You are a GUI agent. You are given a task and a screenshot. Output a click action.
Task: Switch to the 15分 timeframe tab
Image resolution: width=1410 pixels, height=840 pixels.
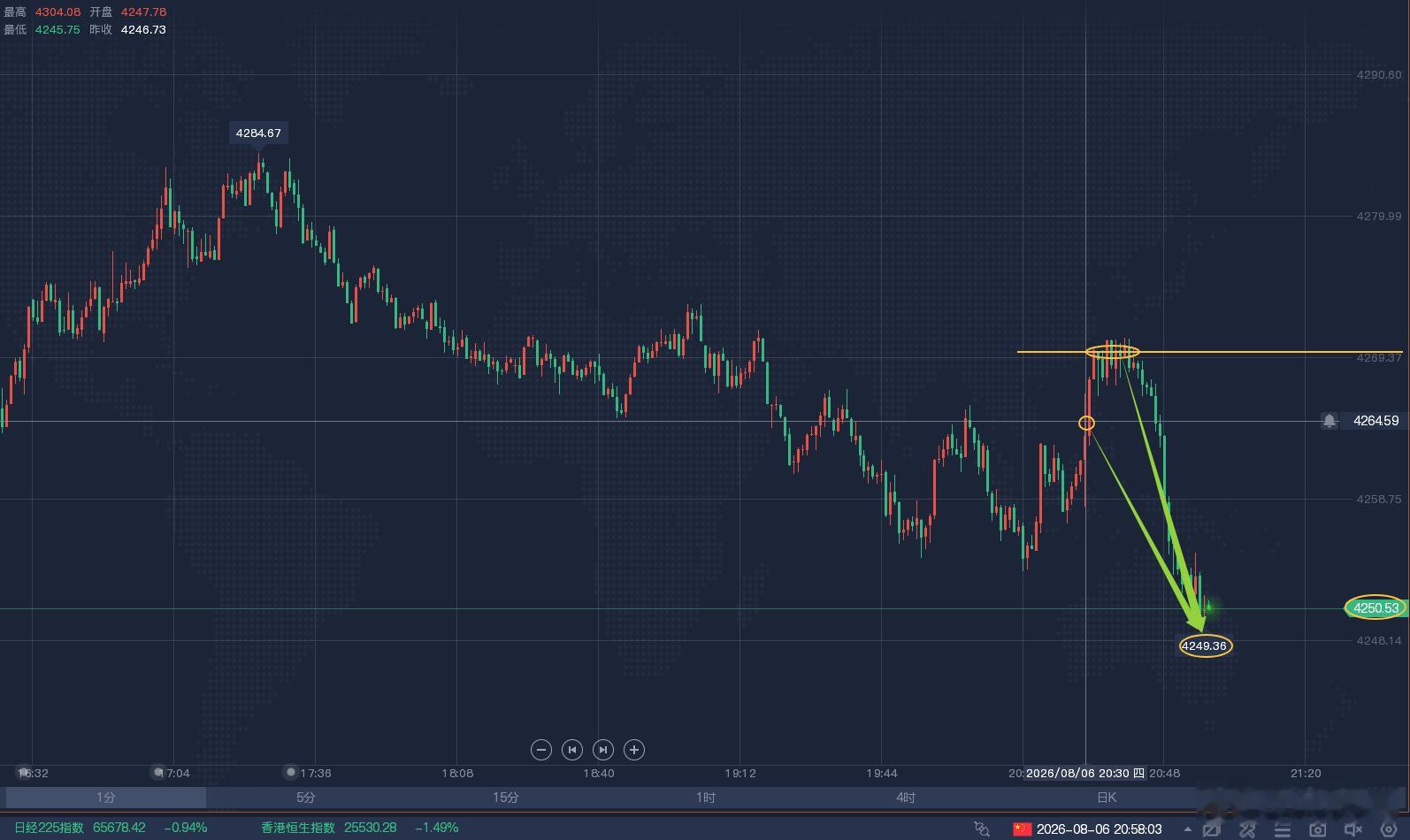[505, 798]
